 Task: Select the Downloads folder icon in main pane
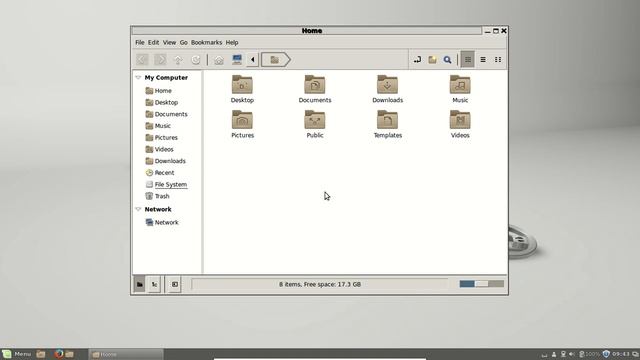click(387, 84)
